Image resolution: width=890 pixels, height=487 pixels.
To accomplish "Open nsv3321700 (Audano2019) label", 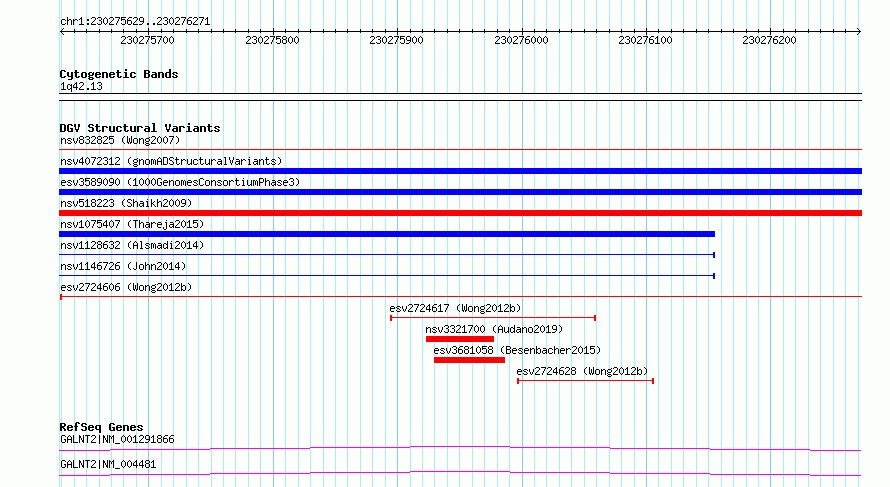I will [x=494, y=329].
